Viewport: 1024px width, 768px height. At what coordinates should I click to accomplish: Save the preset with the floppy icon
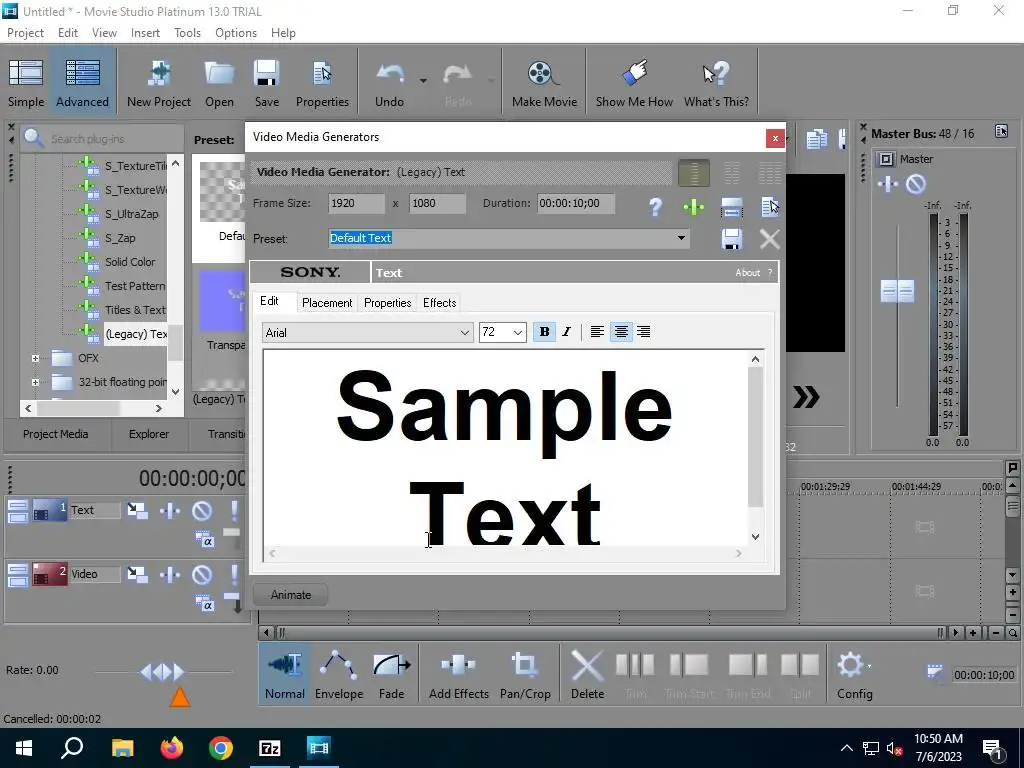click(x=731, y=239)
